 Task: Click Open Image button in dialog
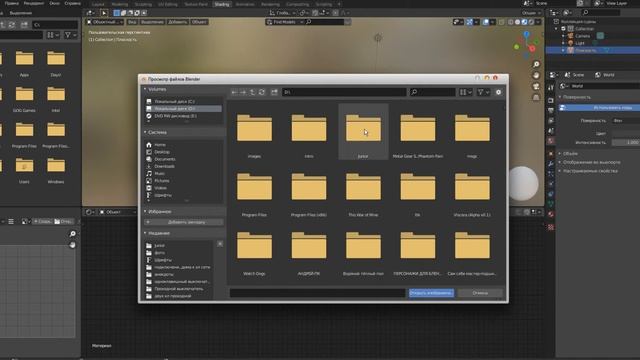point(431,293)
